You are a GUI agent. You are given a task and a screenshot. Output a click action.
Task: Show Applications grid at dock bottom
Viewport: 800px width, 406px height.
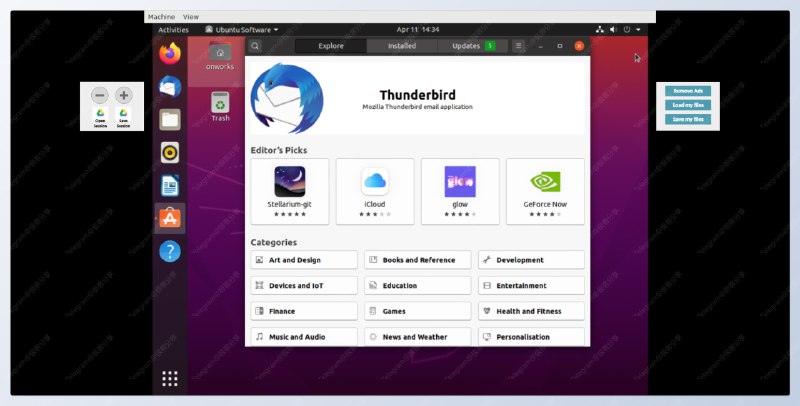coord(170,378)
